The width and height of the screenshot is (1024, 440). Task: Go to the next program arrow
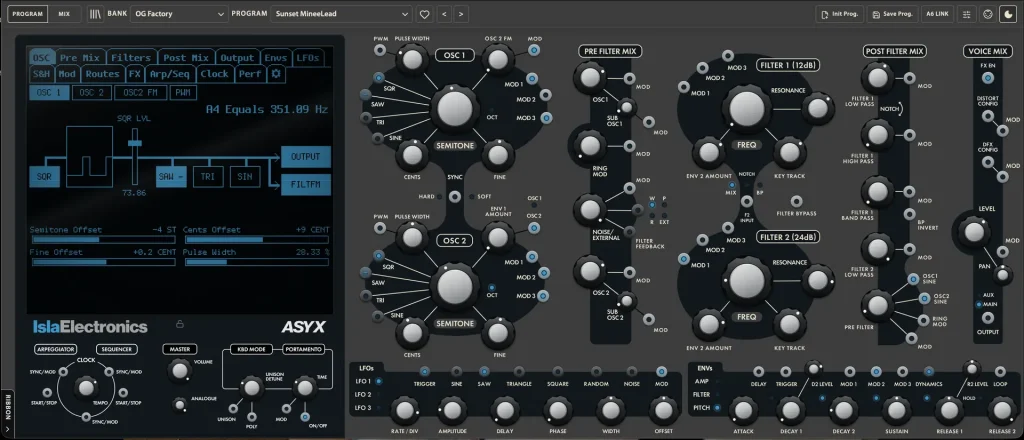click(x=461, y=14)
